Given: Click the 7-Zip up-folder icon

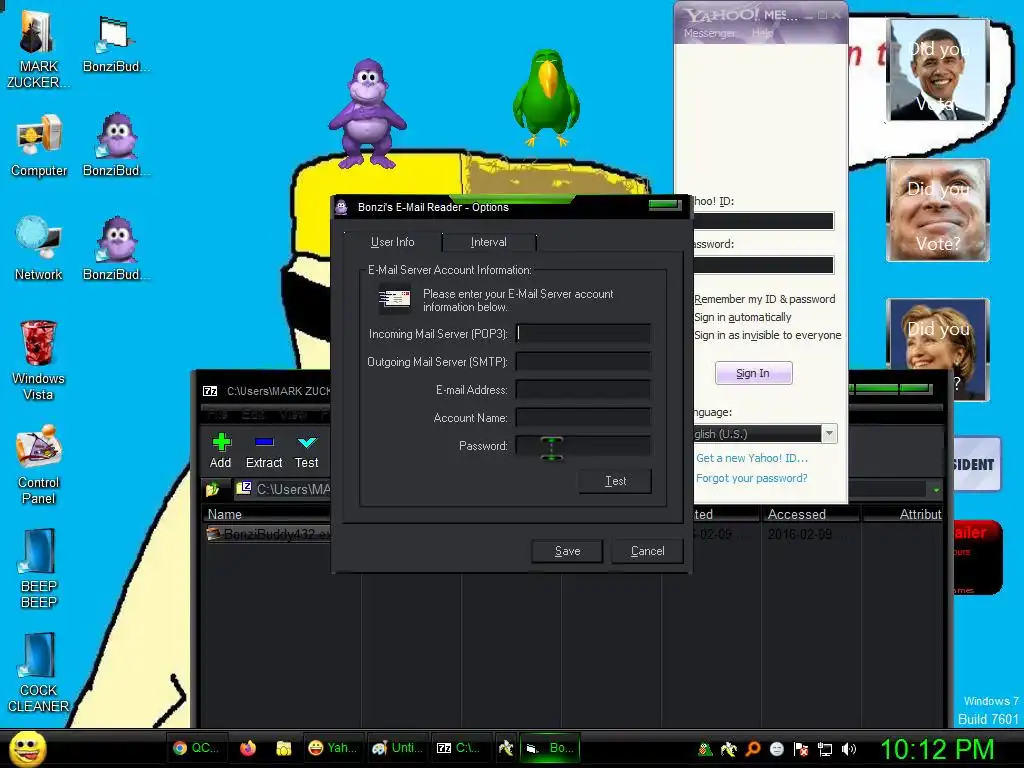Looking at the screenshot, I should tap(212, 488).
